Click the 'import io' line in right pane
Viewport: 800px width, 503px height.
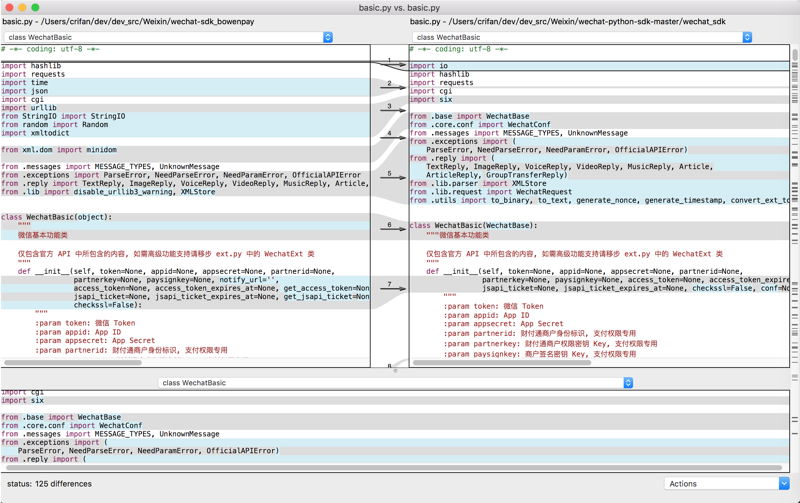click(428, 66)
